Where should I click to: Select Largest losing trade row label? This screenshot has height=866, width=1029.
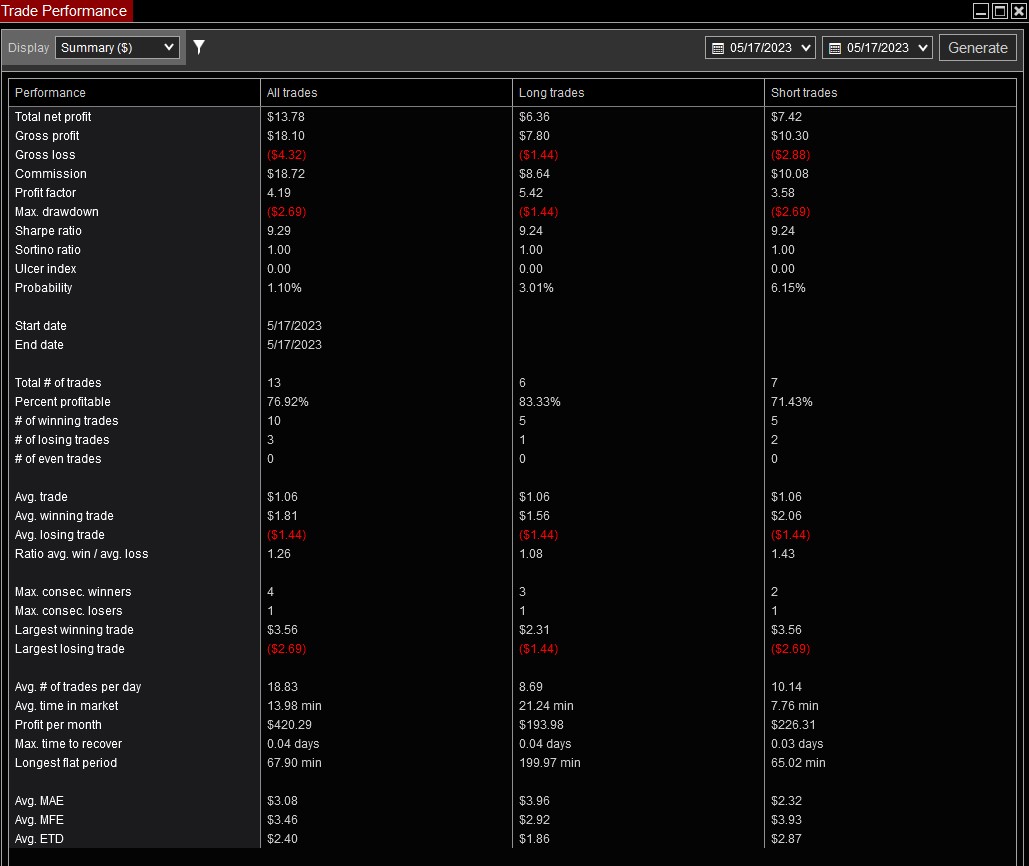[x=70, y=650]
